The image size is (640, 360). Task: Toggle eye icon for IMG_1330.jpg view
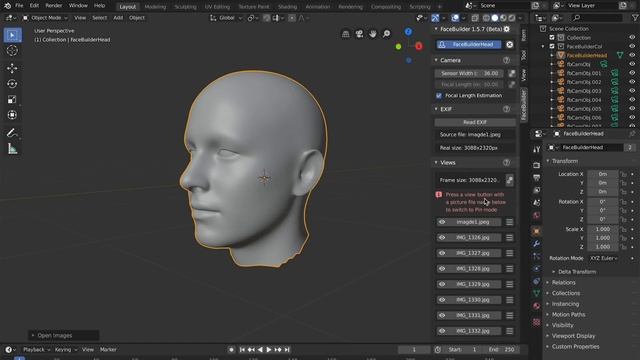tap(442, 300)
